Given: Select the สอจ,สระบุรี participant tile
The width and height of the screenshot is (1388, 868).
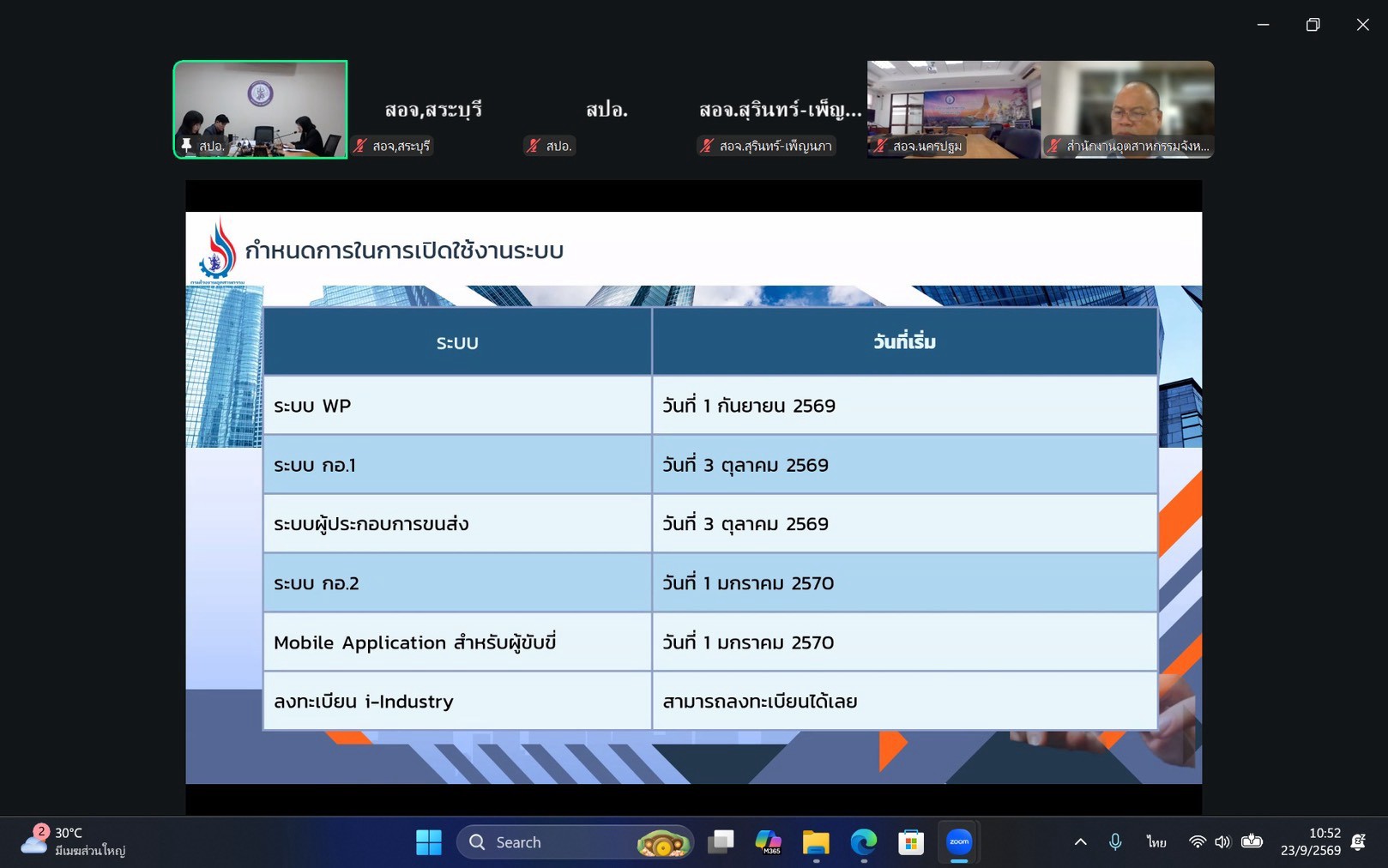Looking at the screenshot, I should 434,109.
